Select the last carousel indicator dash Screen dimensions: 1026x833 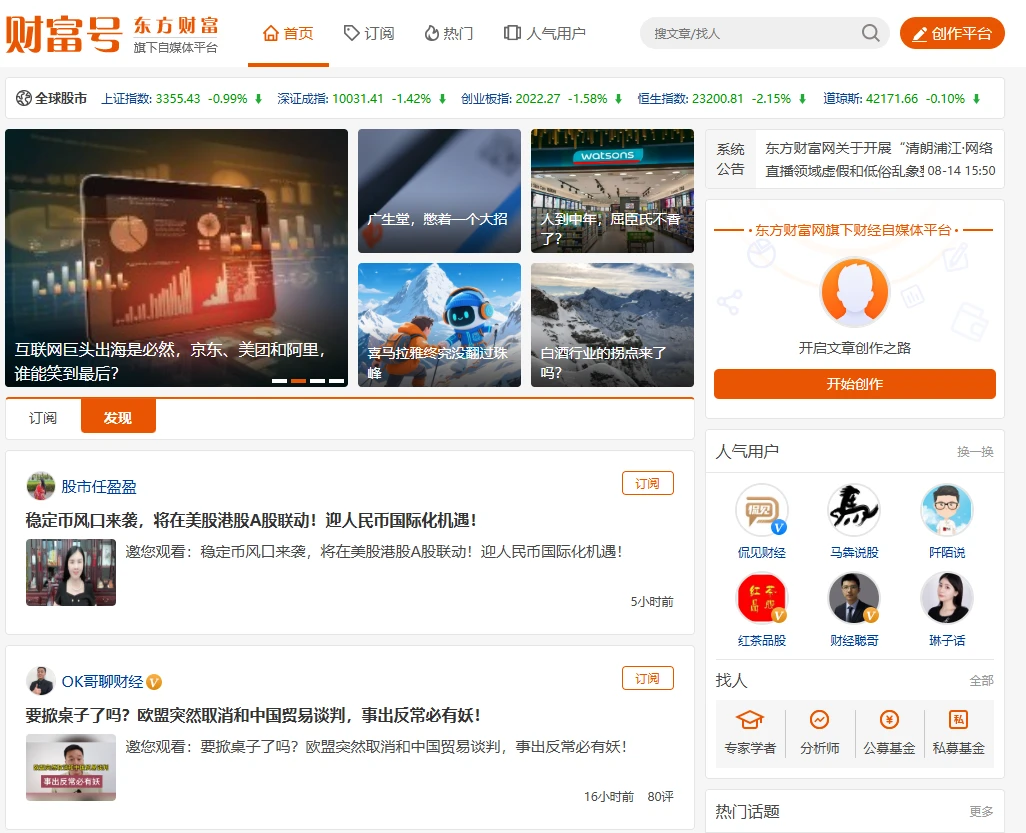click(x=336, y=381)
